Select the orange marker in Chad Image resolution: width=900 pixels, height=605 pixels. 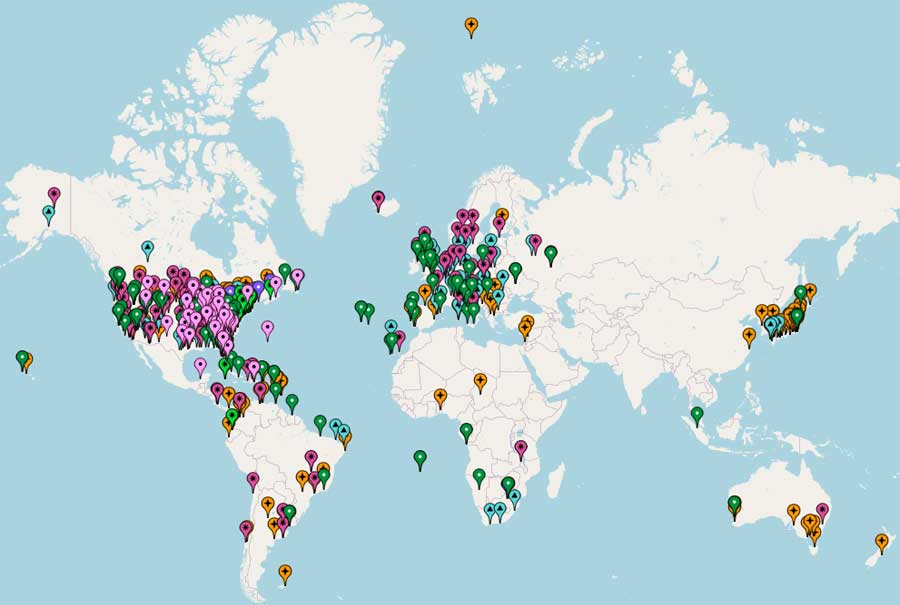click(480, 381)
